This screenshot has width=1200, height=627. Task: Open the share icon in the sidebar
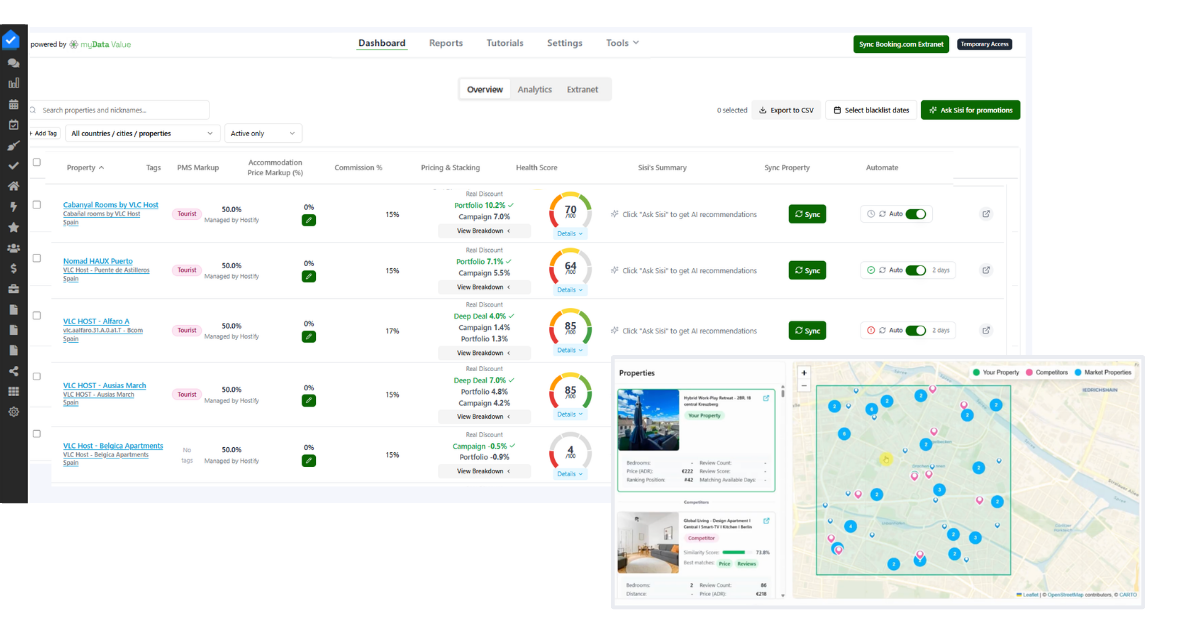12,371
